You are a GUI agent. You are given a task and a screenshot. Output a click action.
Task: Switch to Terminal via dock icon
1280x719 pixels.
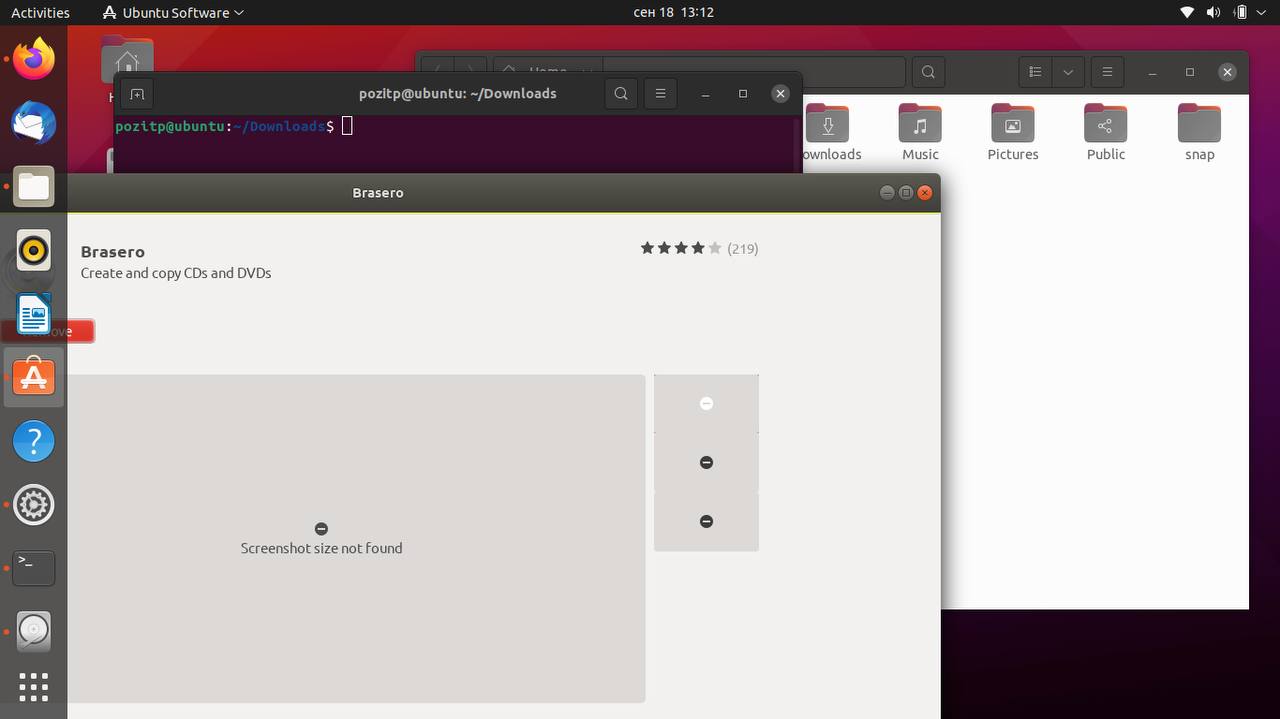[x=34, y=568]
